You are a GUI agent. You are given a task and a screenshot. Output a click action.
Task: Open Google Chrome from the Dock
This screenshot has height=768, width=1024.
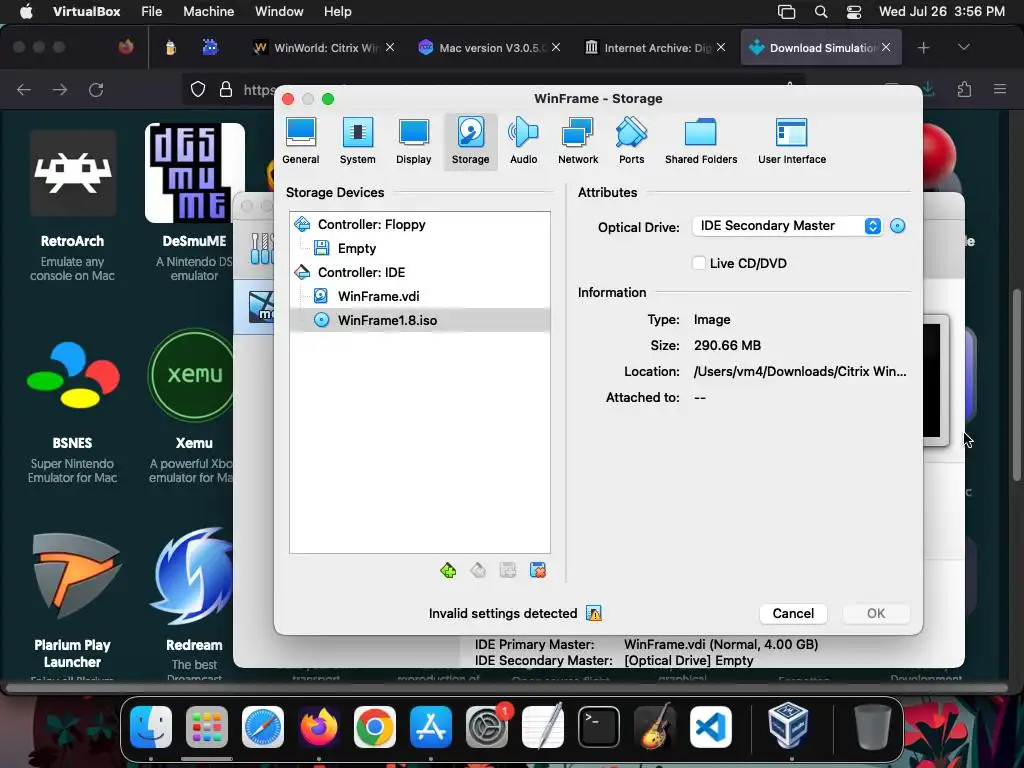[375, 727]
